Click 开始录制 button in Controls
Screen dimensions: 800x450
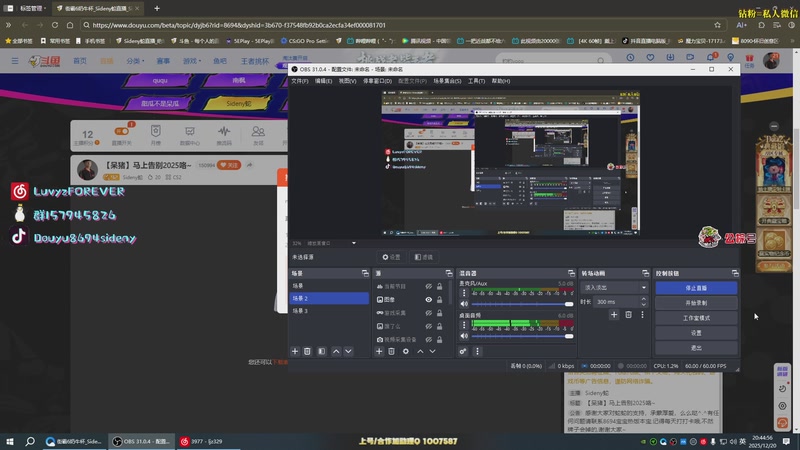(696, 303)
